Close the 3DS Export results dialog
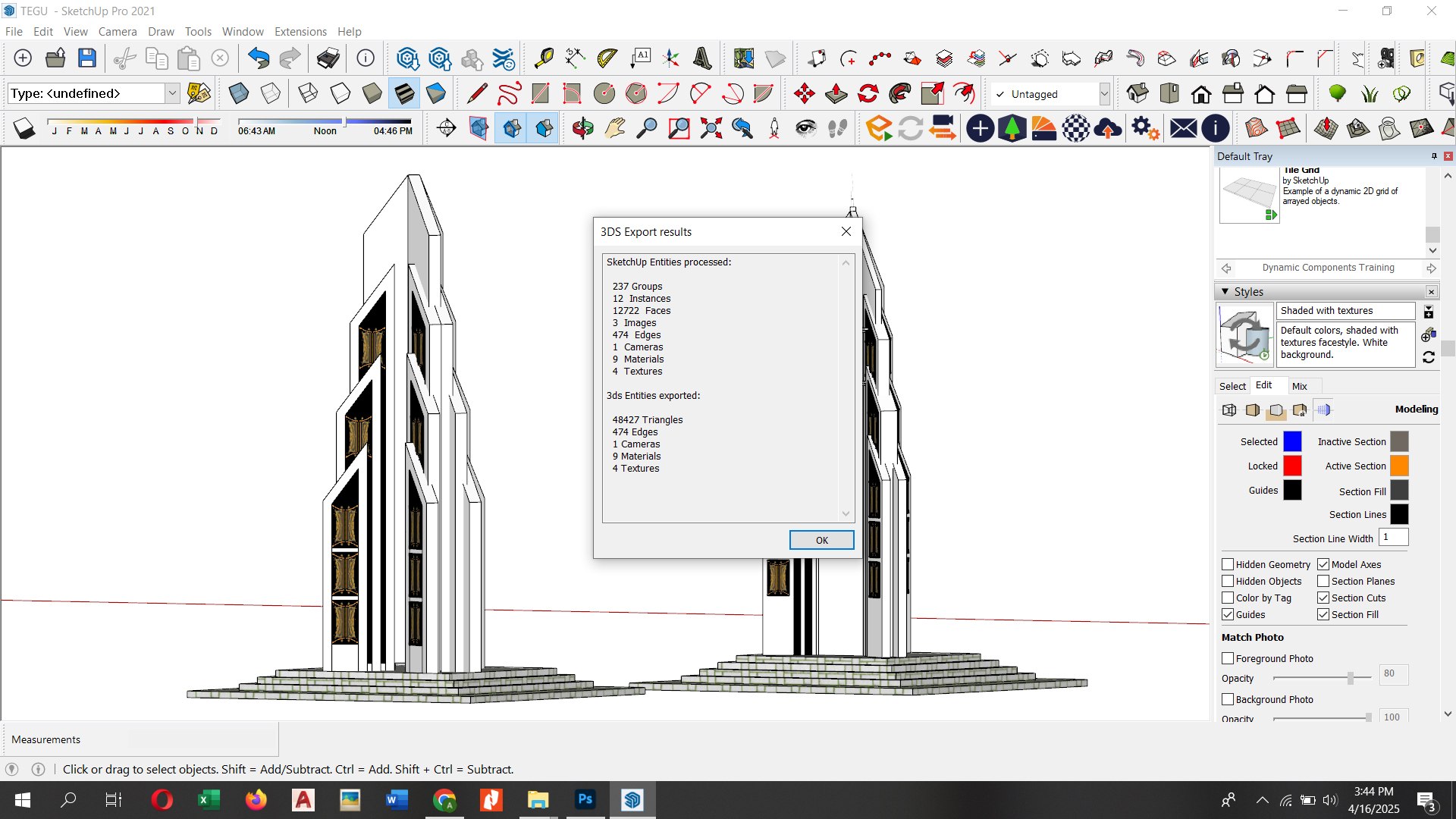Viewport: 1456px width, 819px height. point(846,231)
